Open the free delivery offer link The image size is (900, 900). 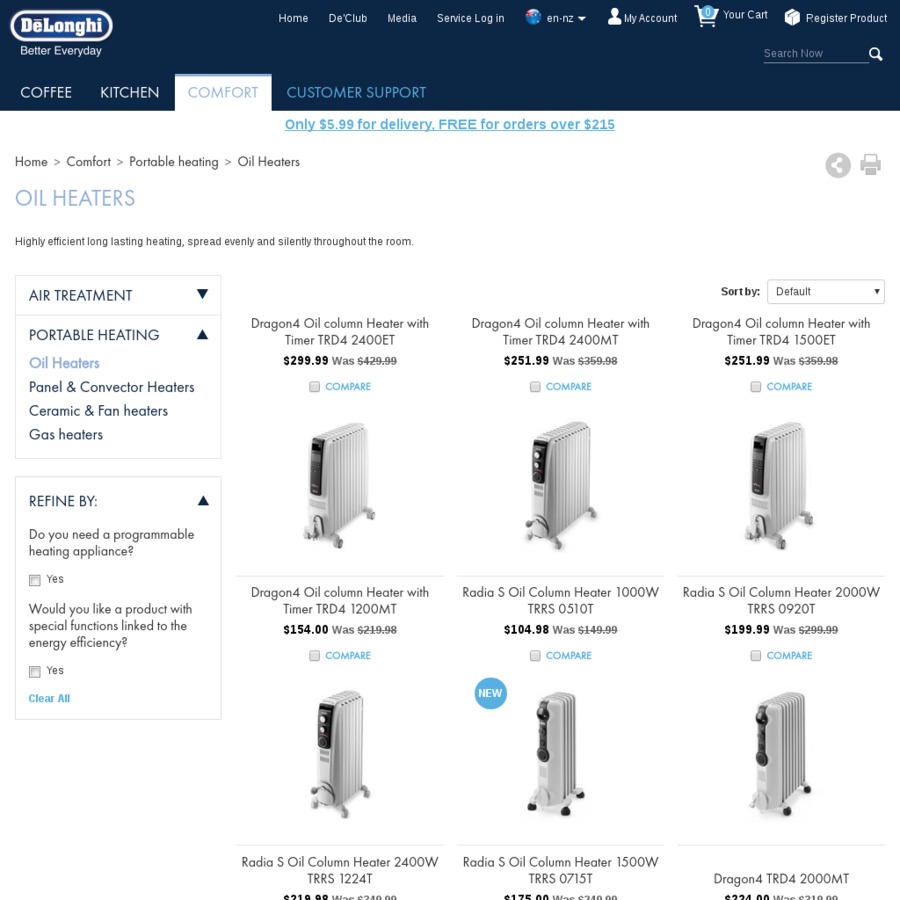(449, 124)
